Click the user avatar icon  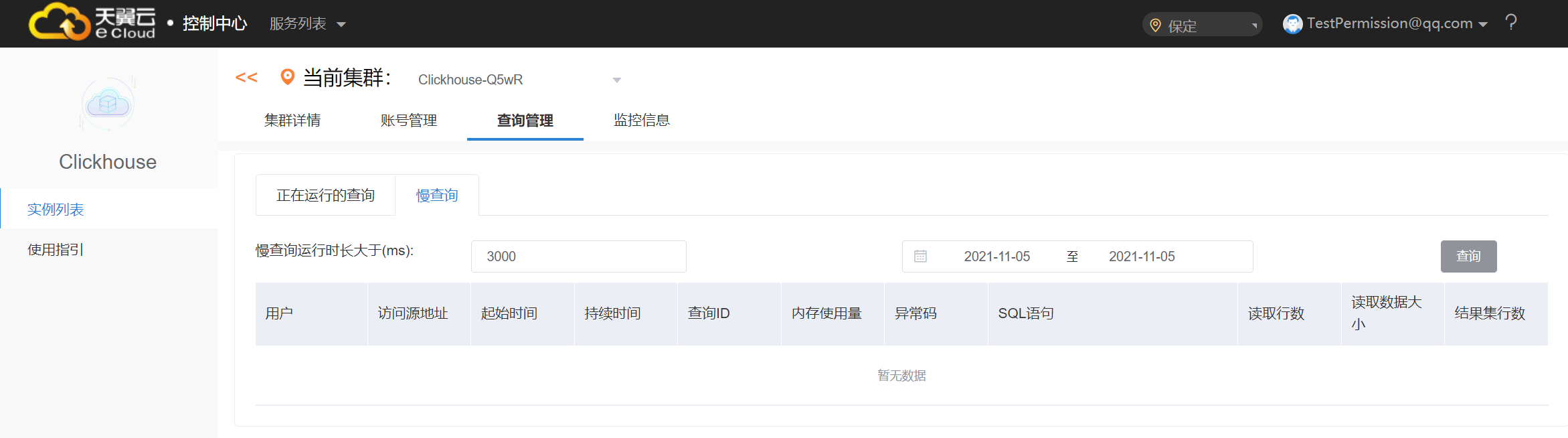pyautogui.click(x=1292, y=24)
